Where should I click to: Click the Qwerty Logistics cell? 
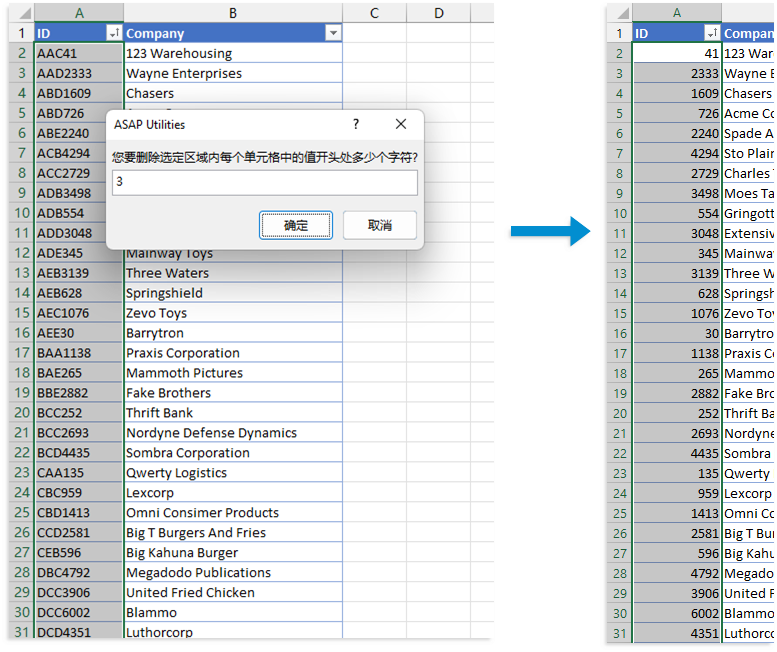click(233, 473)
